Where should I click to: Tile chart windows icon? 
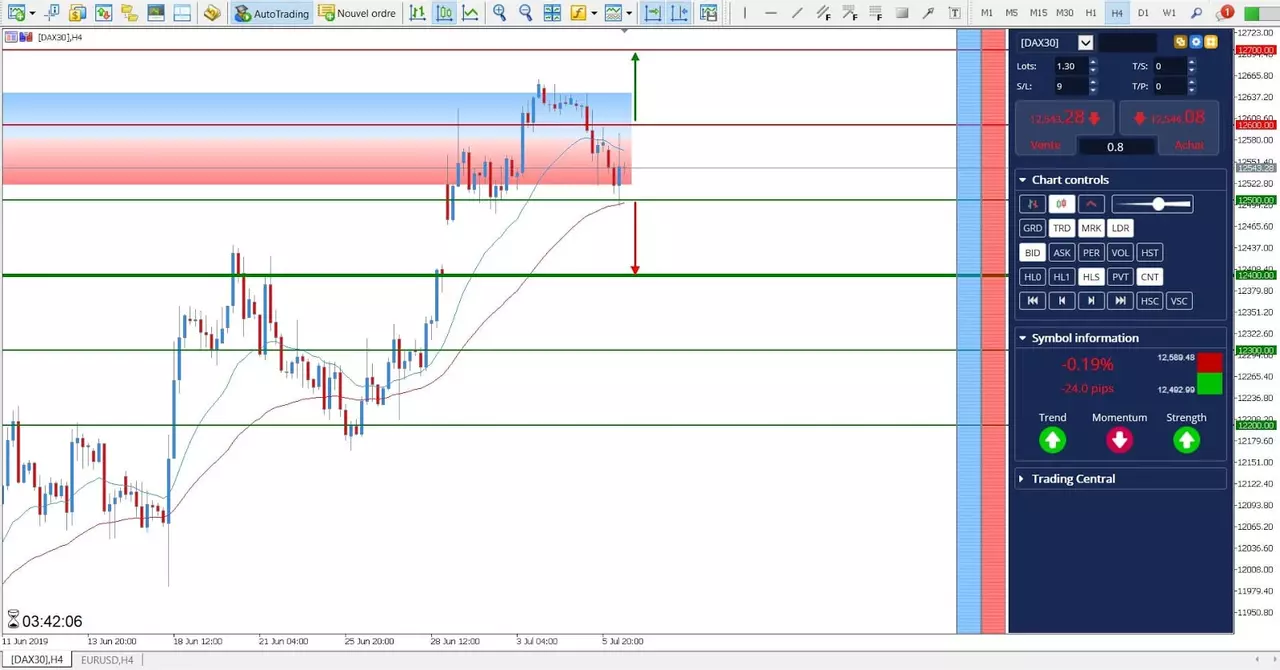(552, 13)
